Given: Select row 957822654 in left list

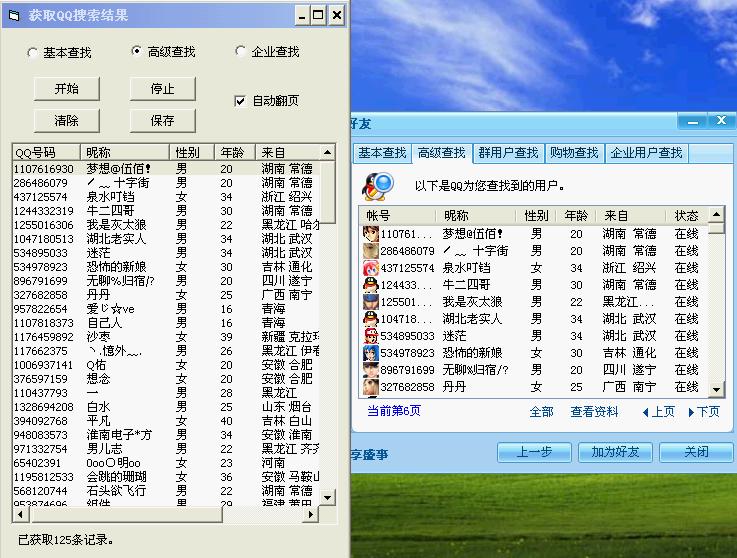Looking at the screenshot, I should point(166,309).
